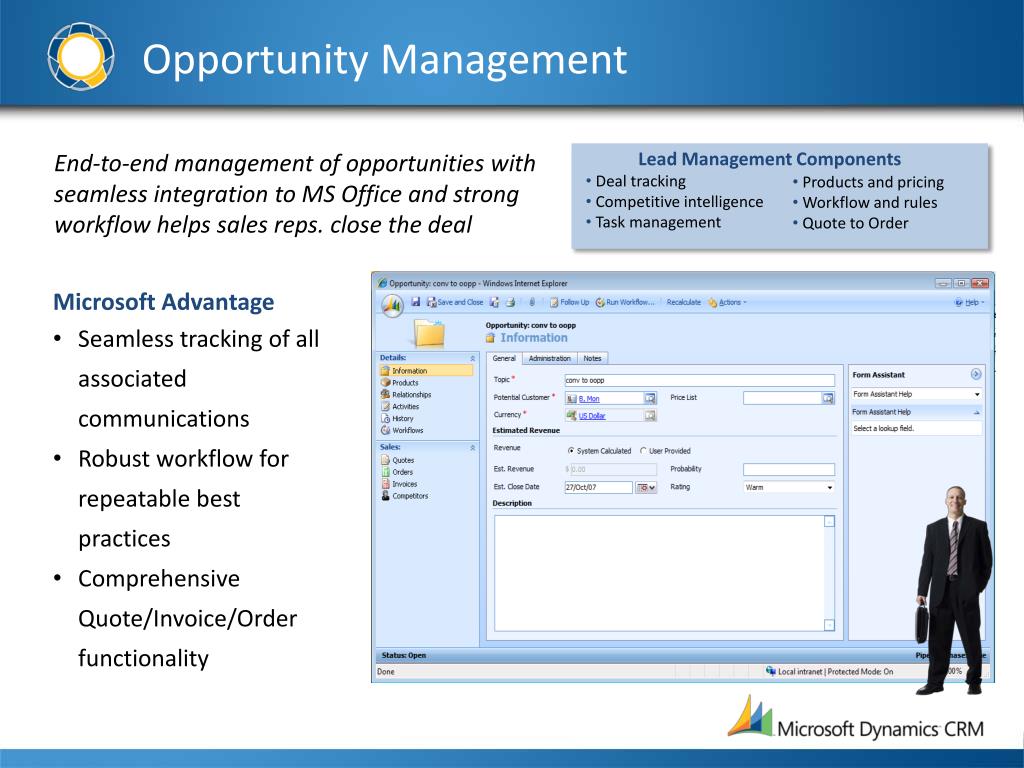This screenshot has height=768, width=1024.
Task: Select Information in Details navigation
Action: [x=426, y=370]
